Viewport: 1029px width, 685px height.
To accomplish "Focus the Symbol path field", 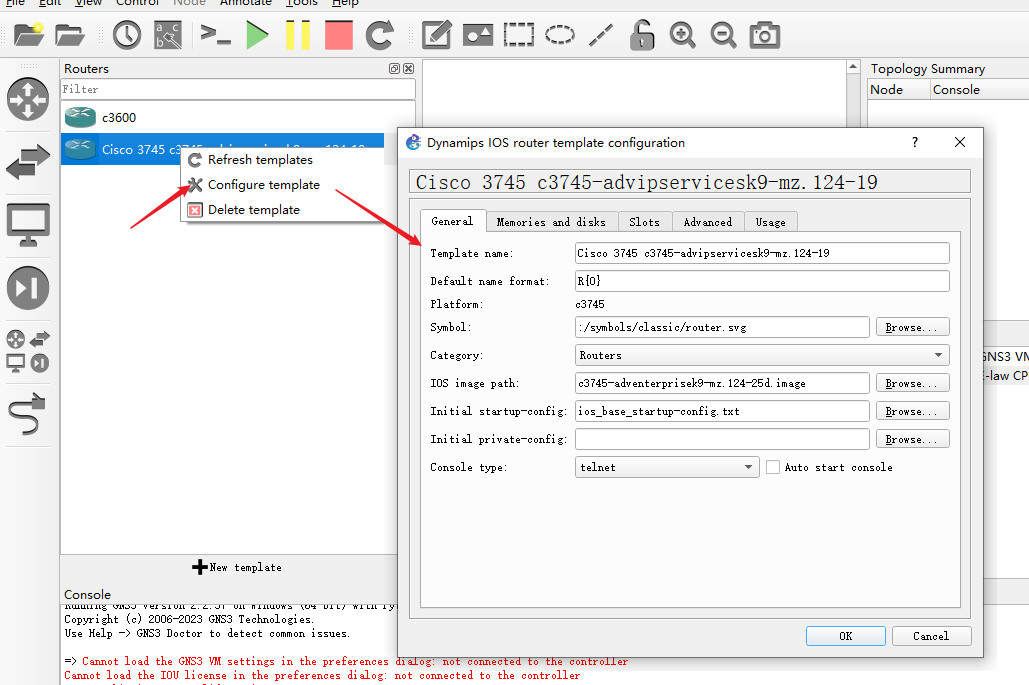I will tap(722, 327).
